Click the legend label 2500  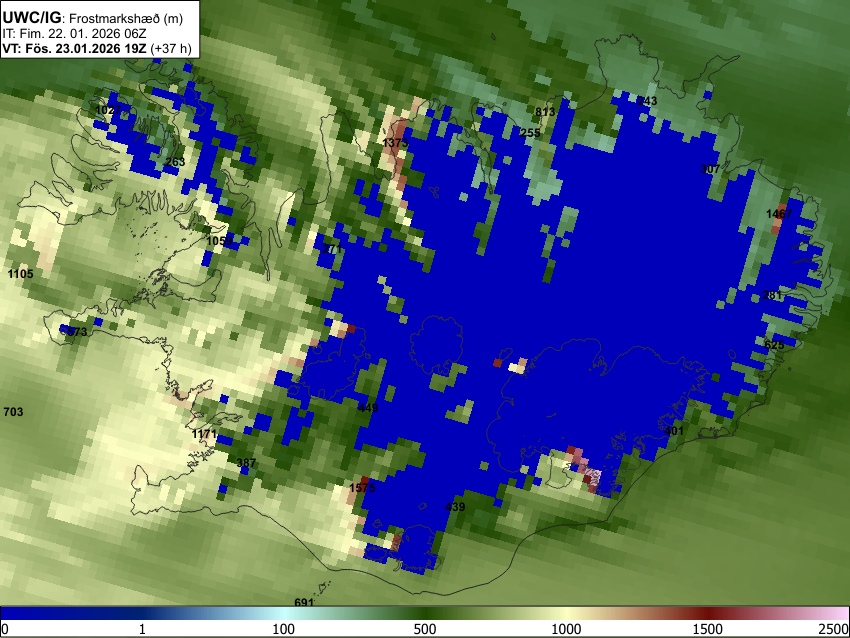pos(834,629)
